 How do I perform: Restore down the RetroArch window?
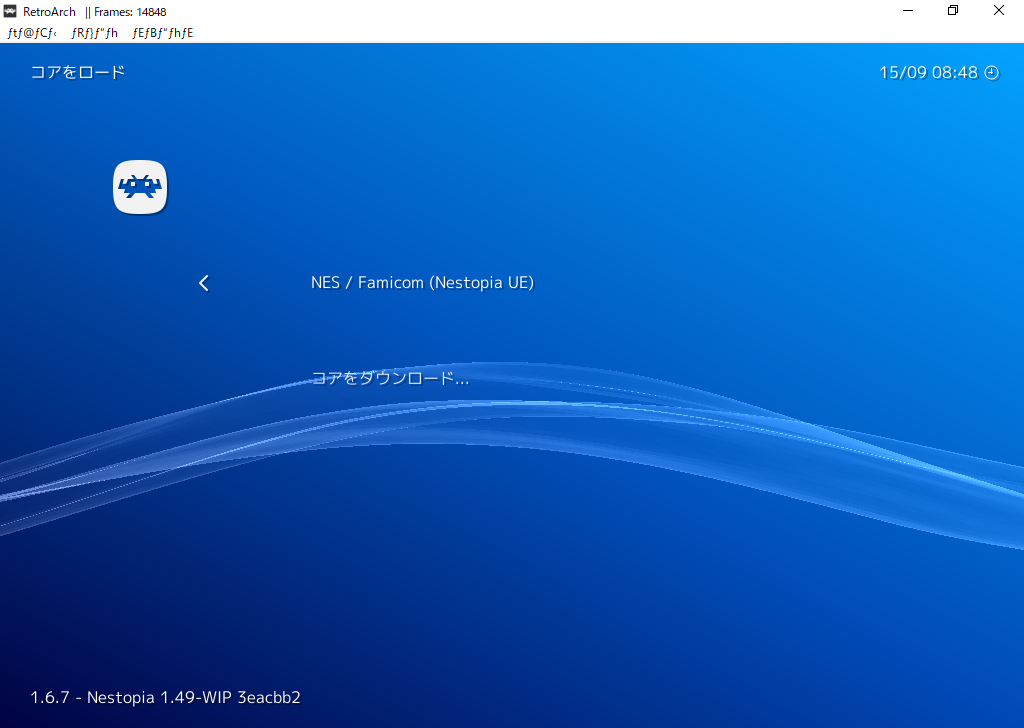click(953, 11)
